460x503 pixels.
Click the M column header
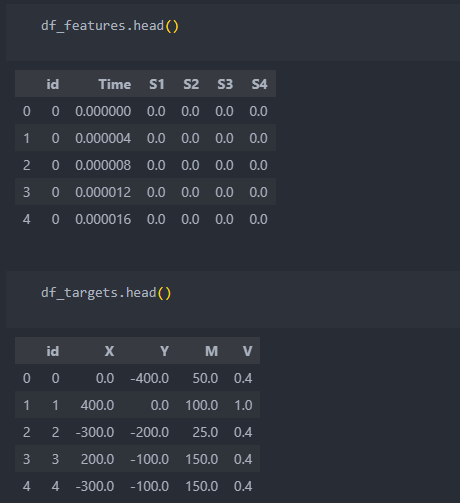pos(212,351)
